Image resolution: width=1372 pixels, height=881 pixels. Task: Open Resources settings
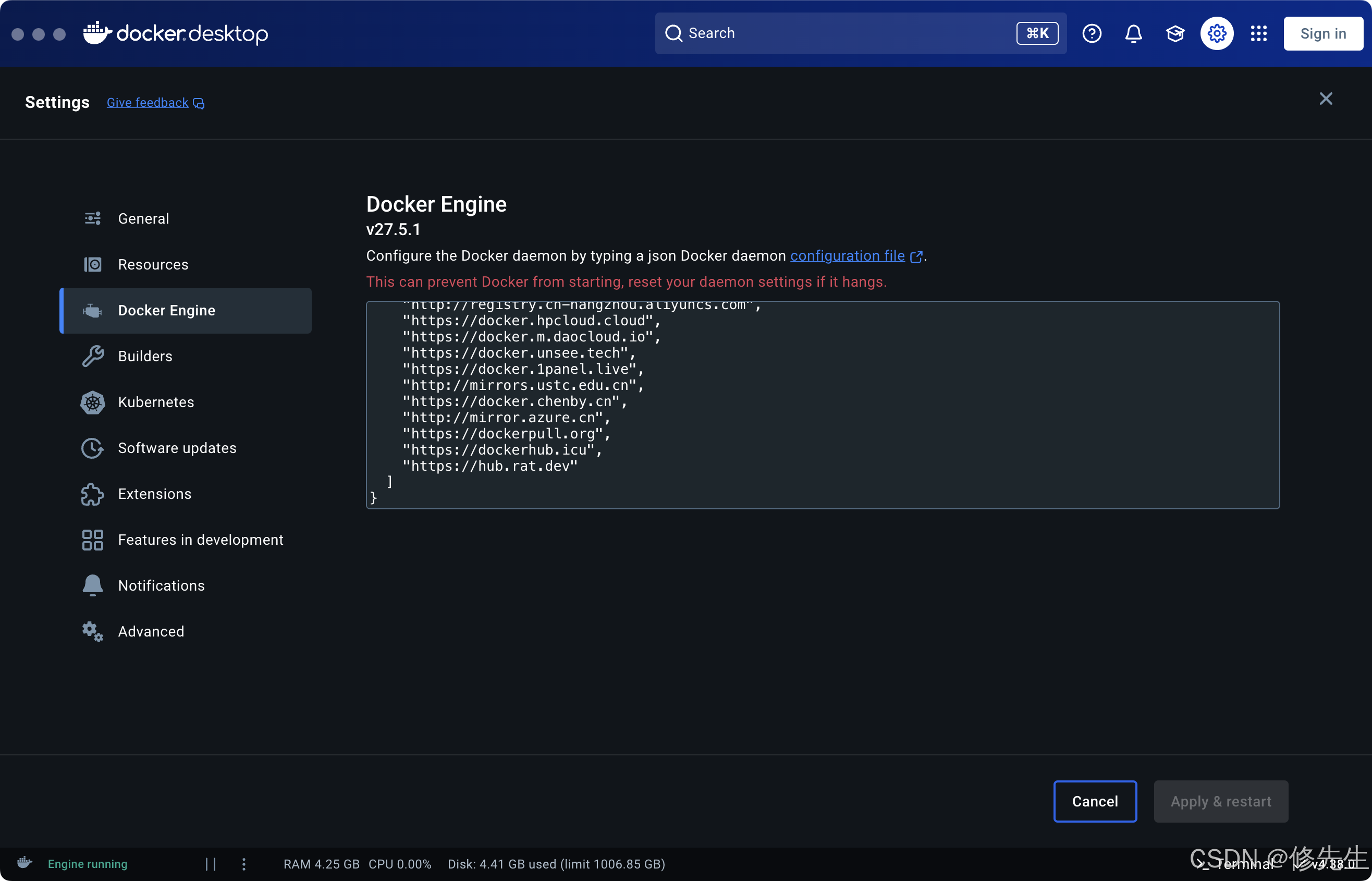pyautogui.click(x=153, y=264)
